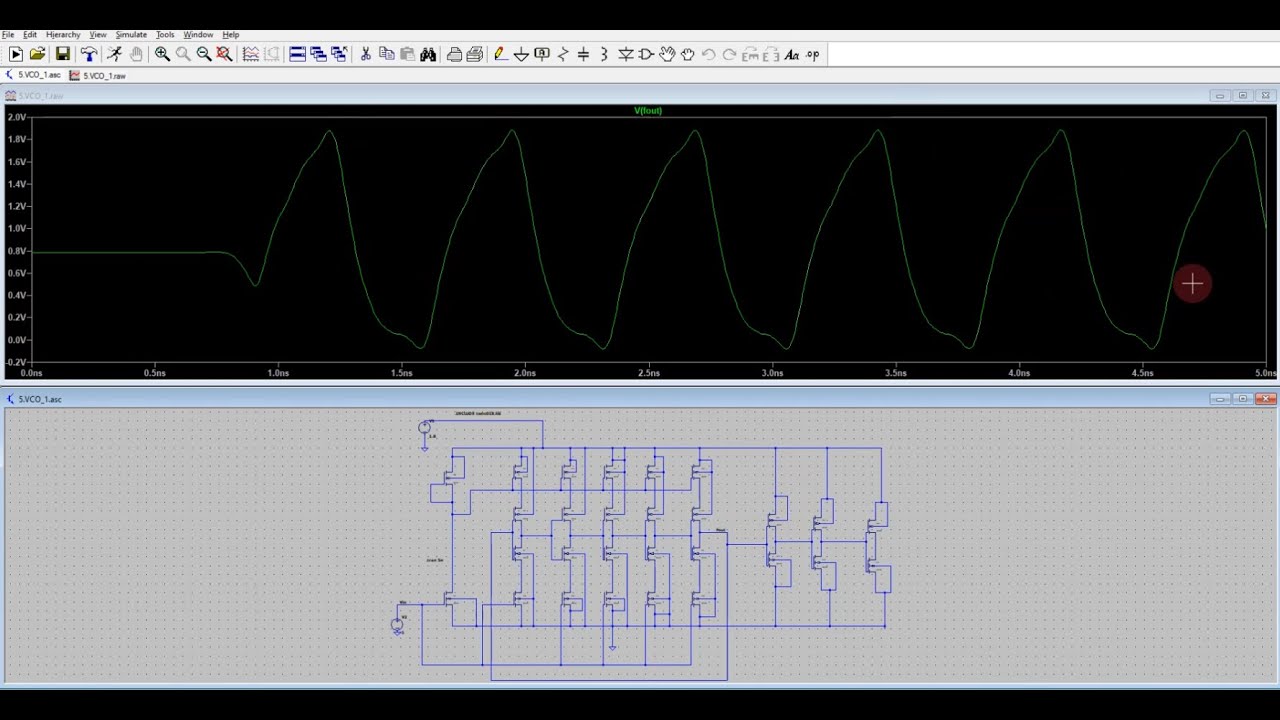Click the Pan magnifier icon
Image resolution: width=1280 pixels, height=720 pixels.
183,54
